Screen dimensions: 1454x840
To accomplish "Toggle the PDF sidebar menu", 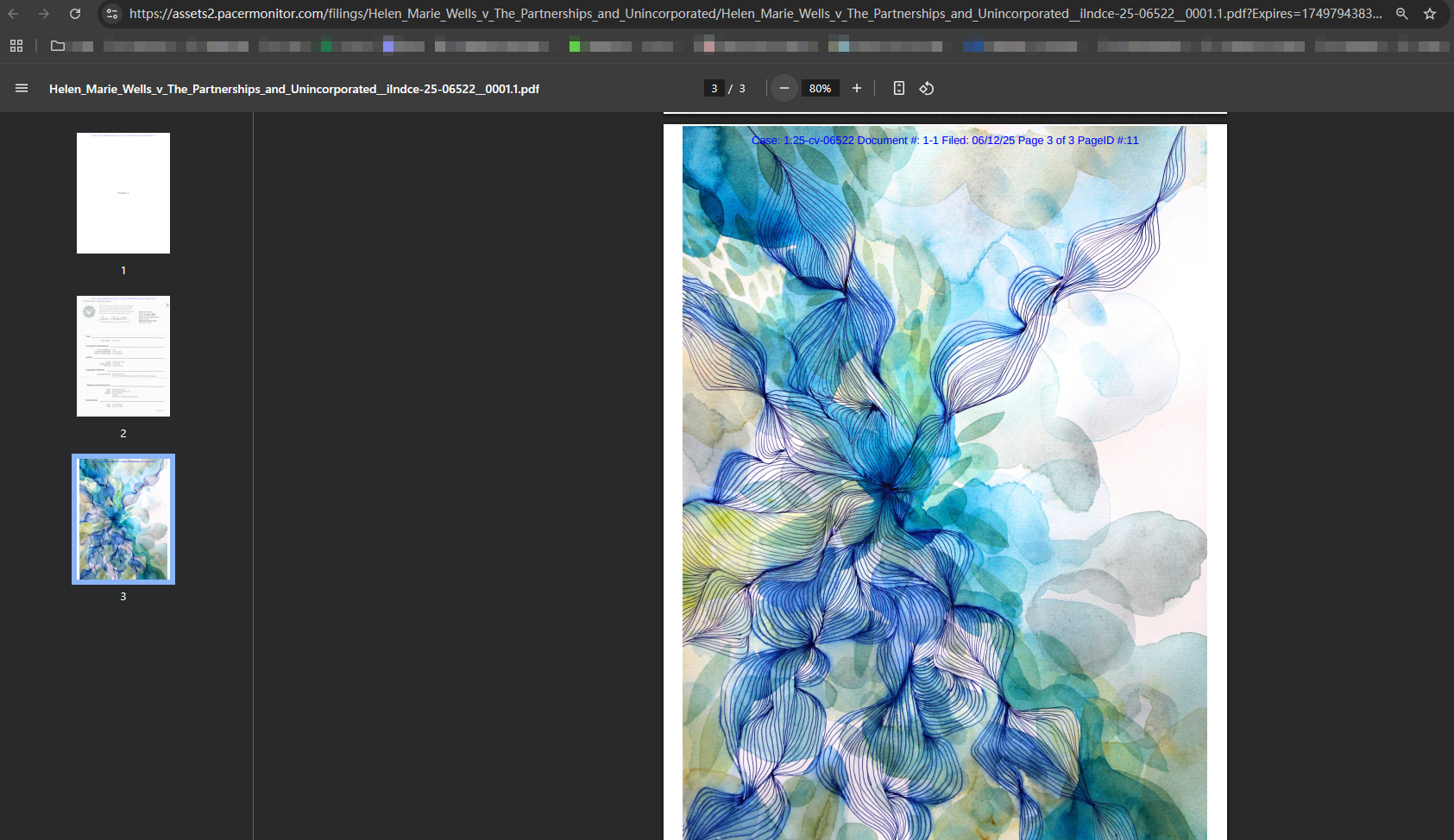I will (22, 88).
